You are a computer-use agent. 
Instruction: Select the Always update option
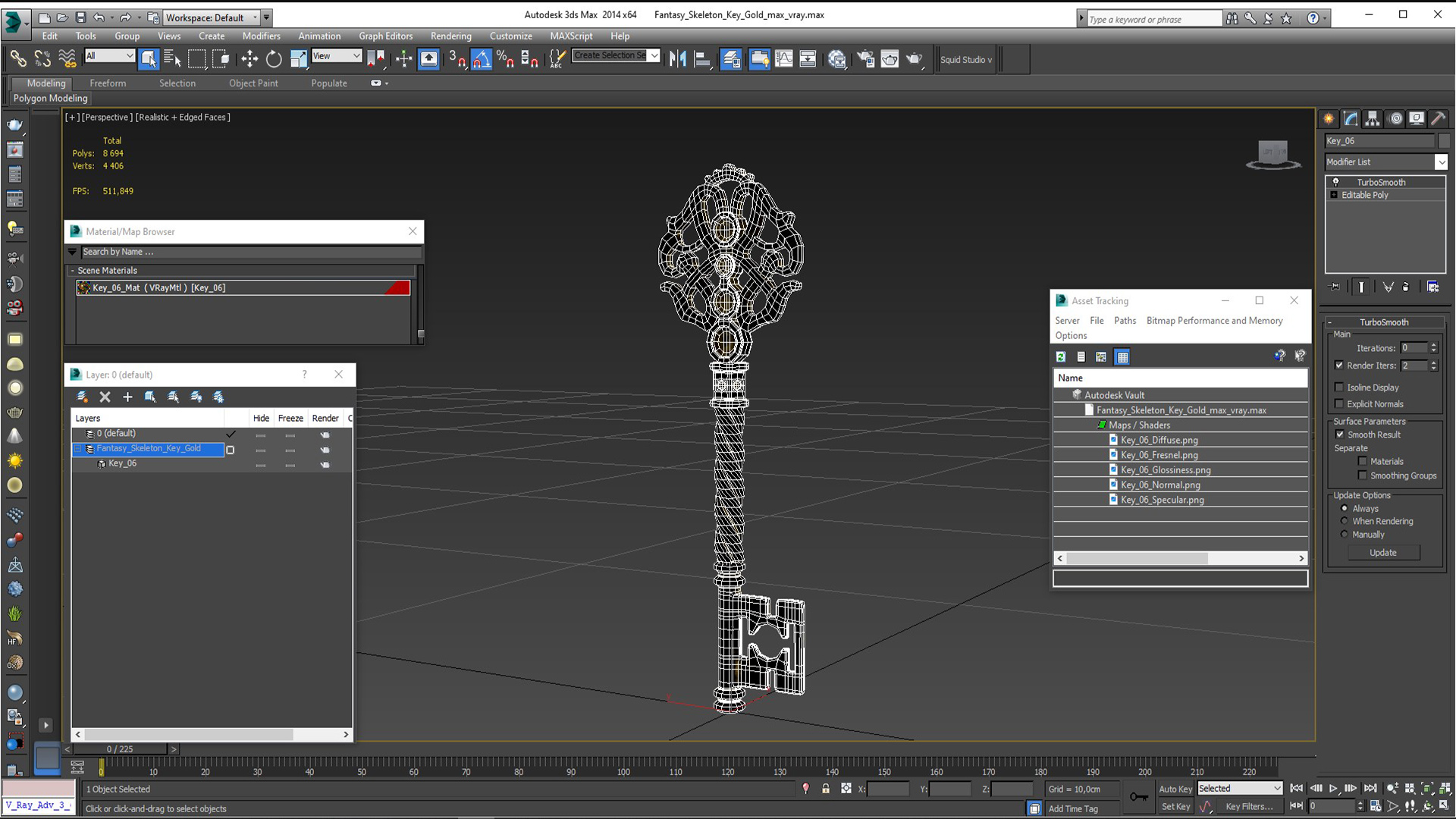[x=1345, y=509]
